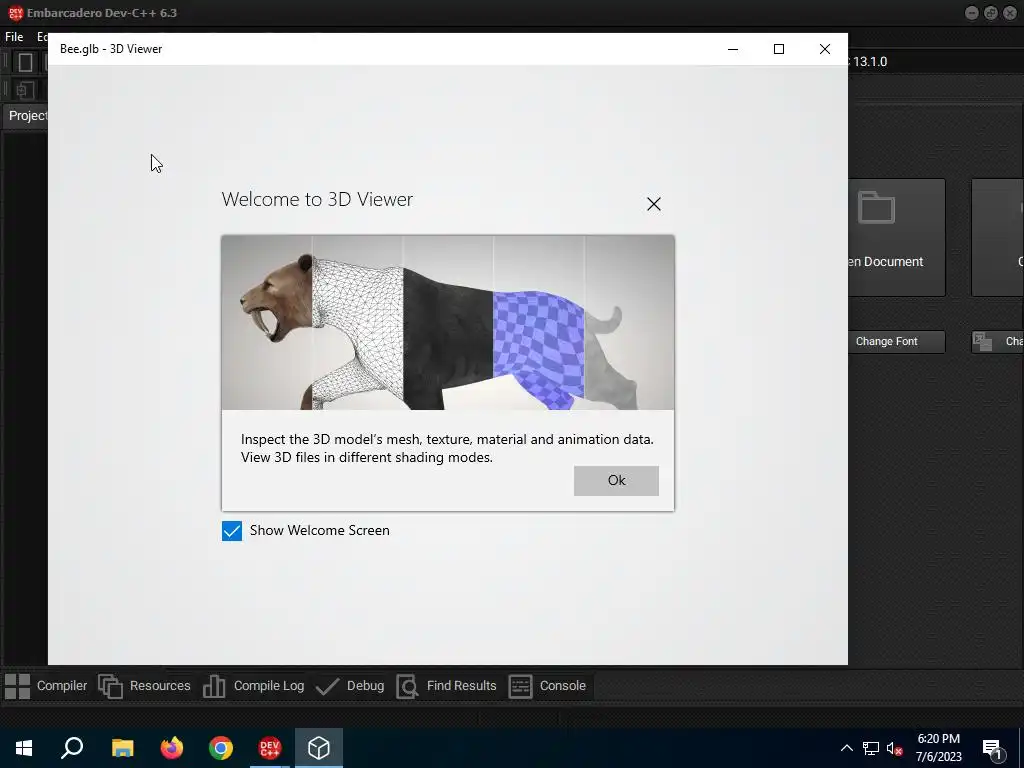1024x768 pixels.
Task: Open network status tray icon
Action: click(x=871, y=748)
